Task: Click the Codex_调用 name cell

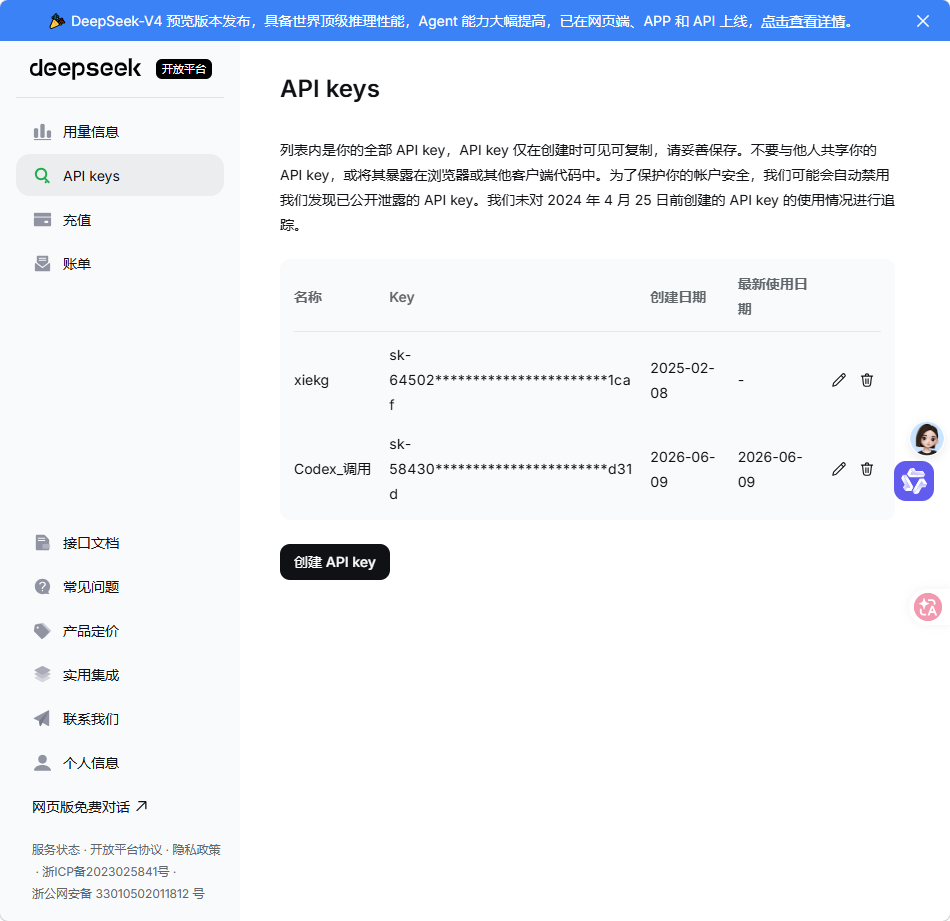Action: coord(332,469)
